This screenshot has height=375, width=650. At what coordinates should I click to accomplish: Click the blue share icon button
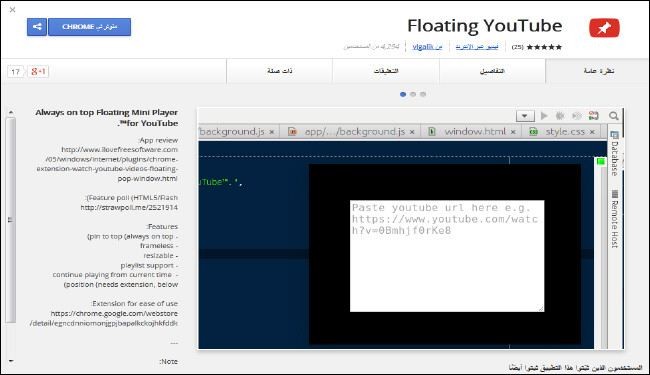pyautogui.click(x=37, y=27)
